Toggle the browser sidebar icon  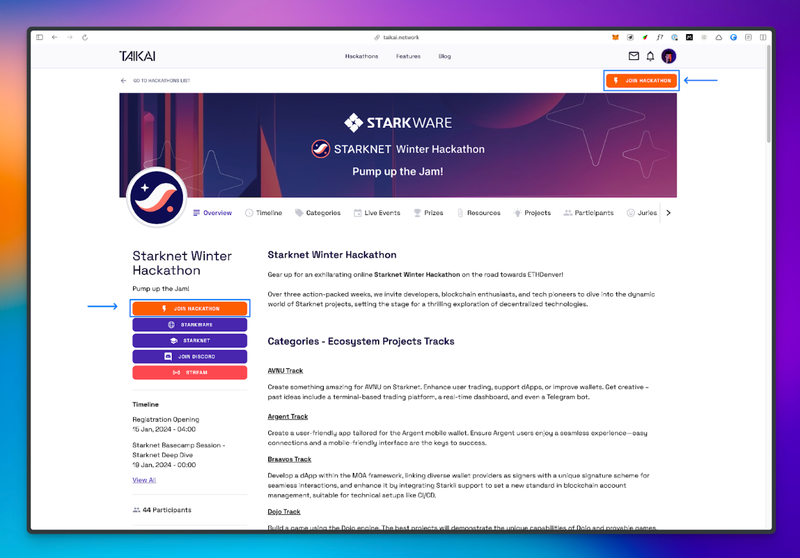(40, 37)
